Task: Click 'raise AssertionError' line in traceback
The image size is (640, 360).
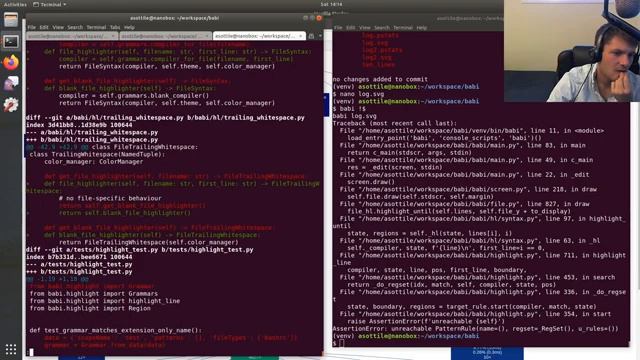Action: [x=426, y=321]
